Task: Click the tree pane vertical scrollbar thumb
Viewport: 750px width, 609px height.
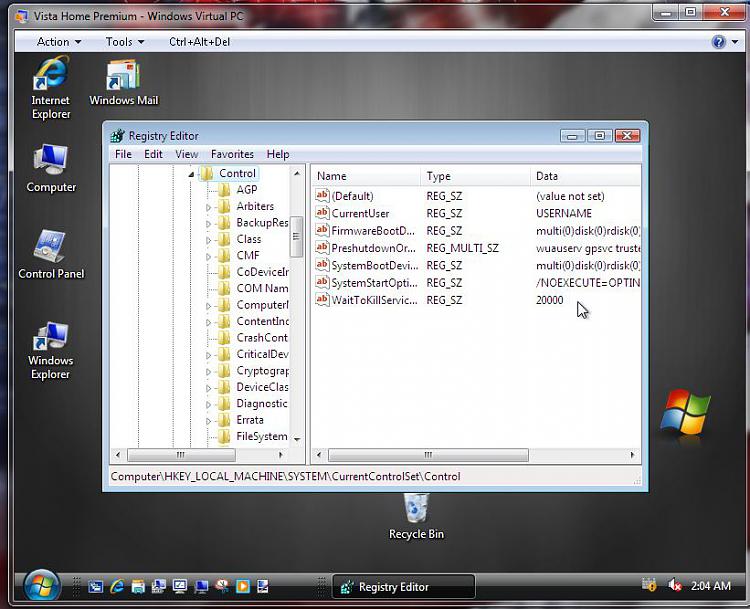Action: (297, 236)
